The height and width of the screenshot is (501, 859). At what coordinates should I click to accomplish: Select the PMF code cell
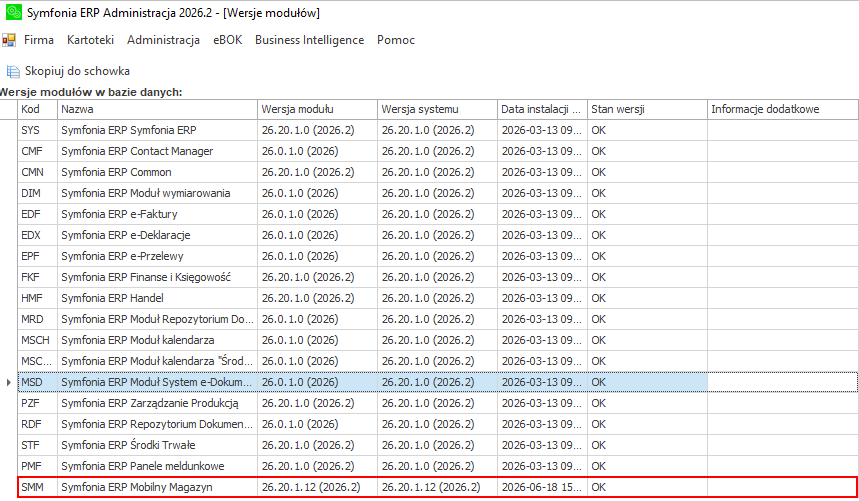click(37, 466)
